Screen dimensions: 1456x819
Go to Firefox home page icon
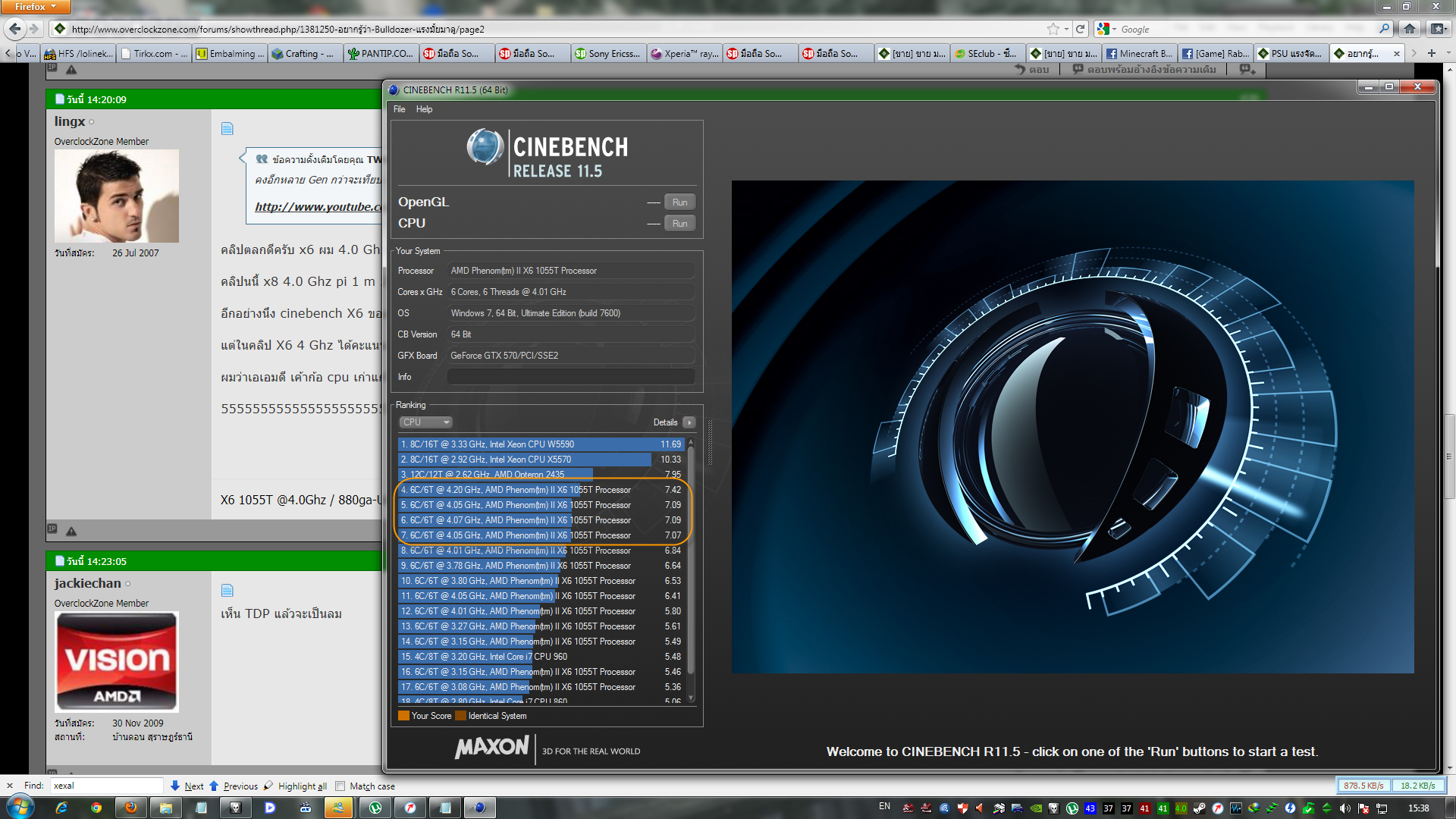pos(1409,29)
